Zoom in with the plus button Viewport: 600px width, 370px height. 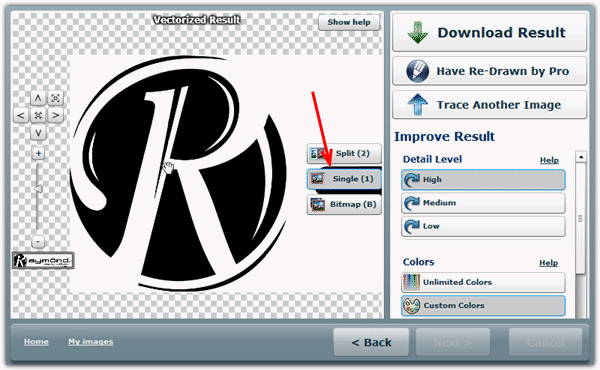coord(38,154)
